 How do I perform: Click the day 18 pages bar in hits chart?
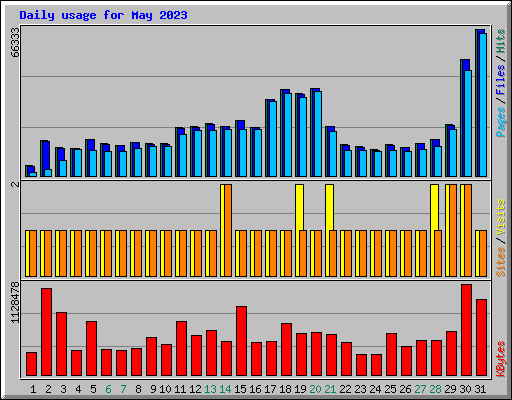pos(288,135)
